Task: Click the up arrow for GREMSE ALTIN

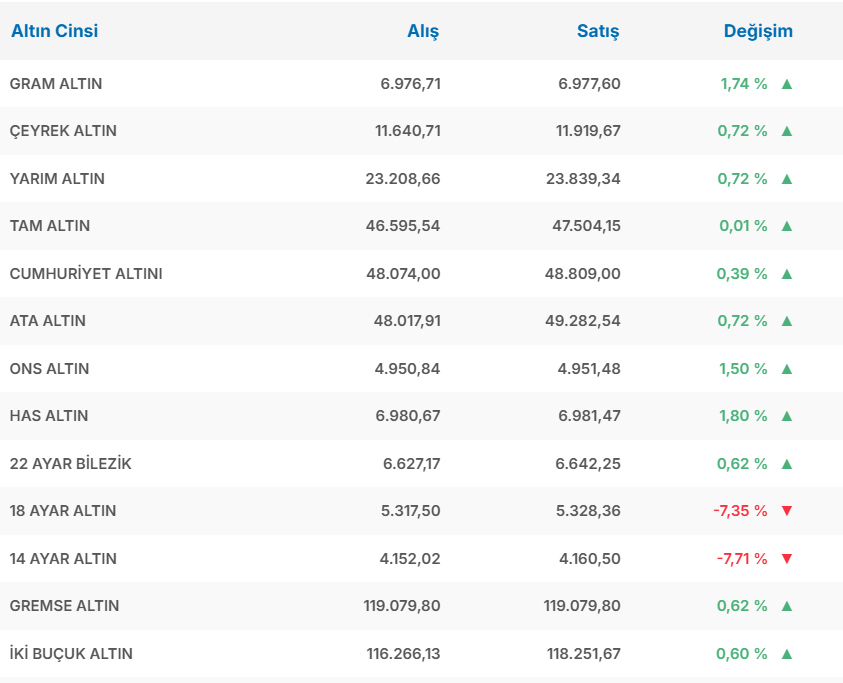Action: coord(786,606)
